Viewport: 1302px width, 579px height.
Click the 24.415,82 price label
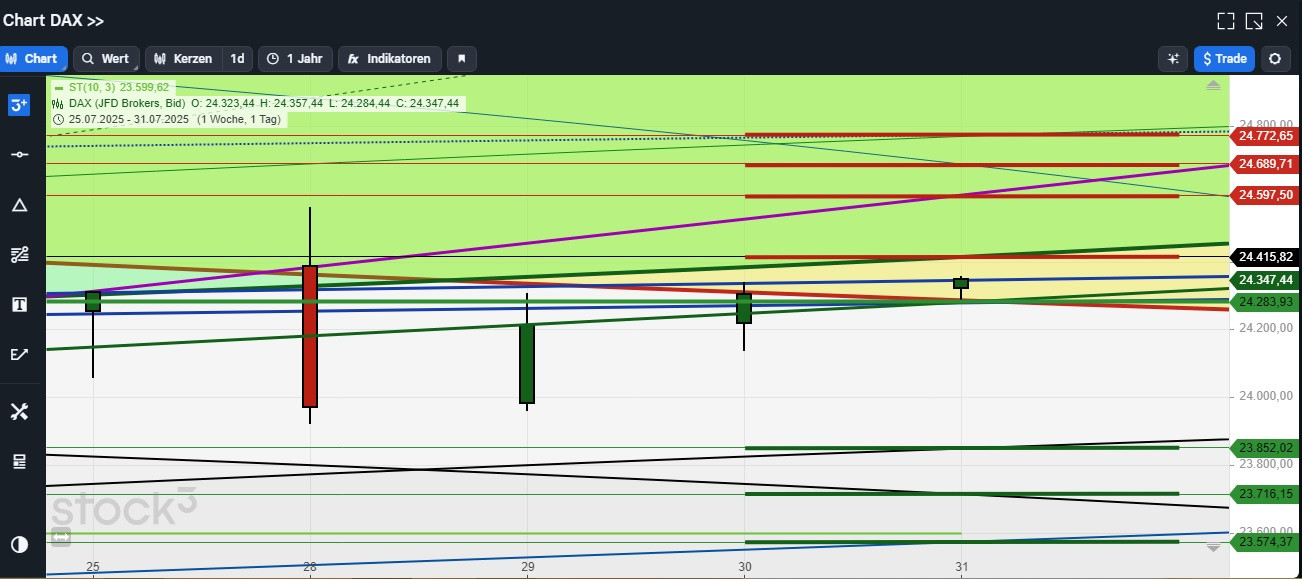1265,257
